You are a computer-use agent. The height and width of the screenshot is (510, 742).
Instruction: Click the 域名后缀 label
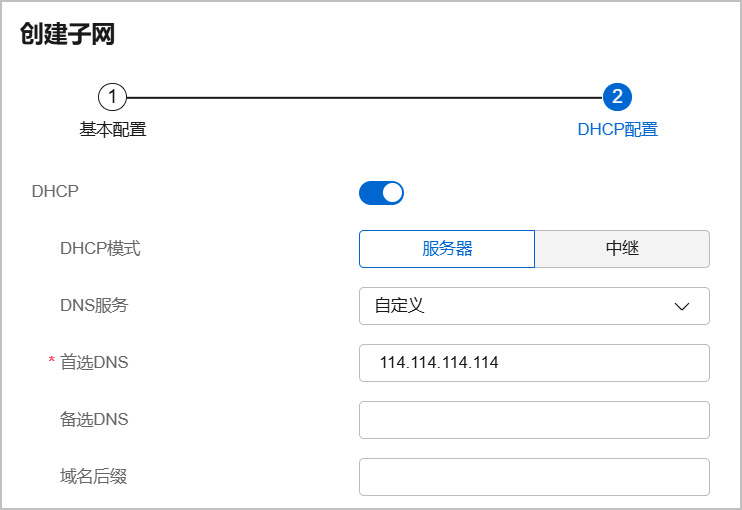click(x=93, y=476)
